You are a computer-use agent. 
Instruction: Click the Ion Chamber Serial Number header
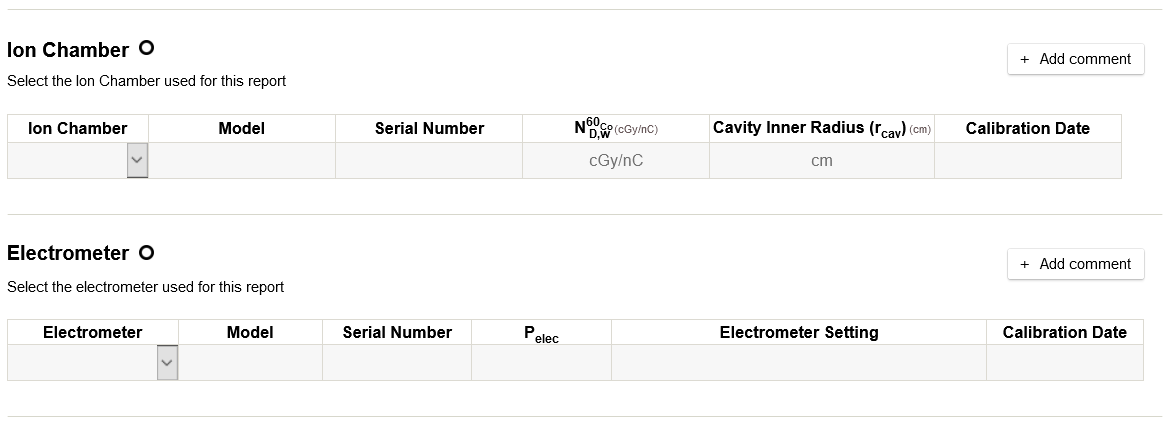coord(428,128)
